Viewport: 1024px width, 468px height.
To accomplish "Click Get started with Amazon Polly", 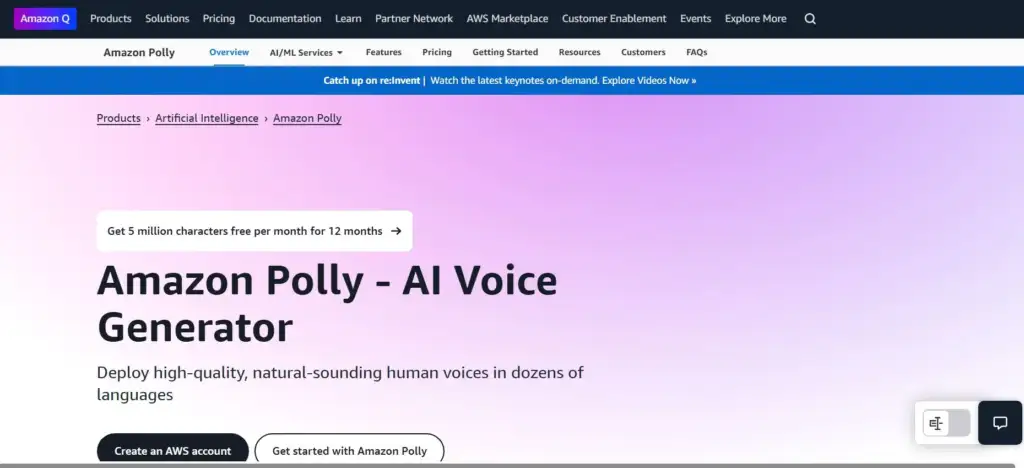I will (349, 450).
